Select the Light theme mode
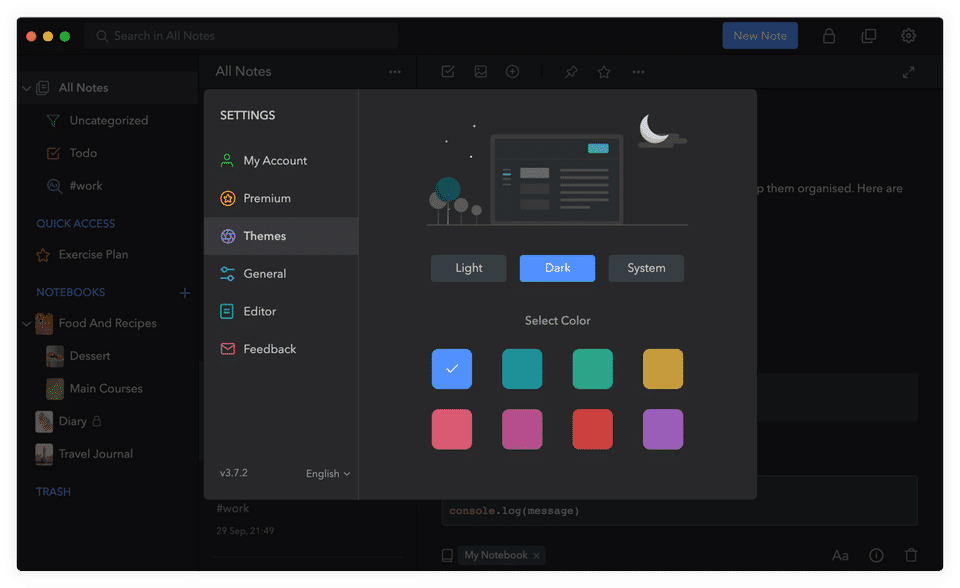The width and height of the screenshot is (960, 588). pyautogui.click(x=468, y=268)
